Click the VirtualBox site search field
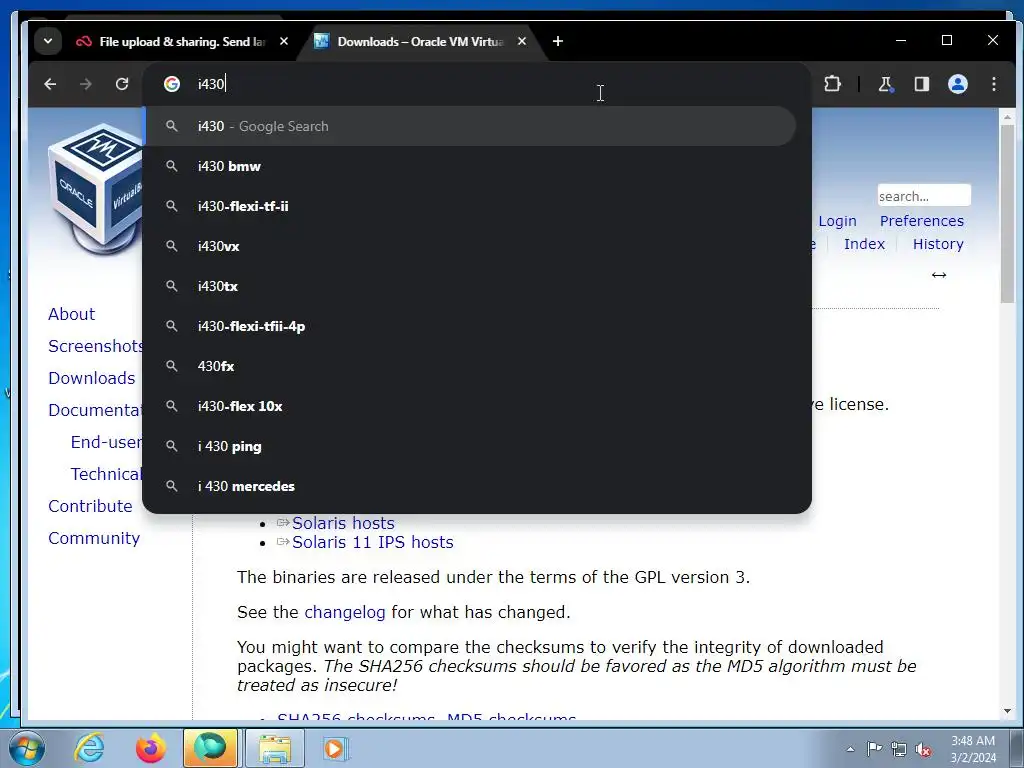Image resolution: width=1024 pixels, height=768 pixels. point(924,196)
